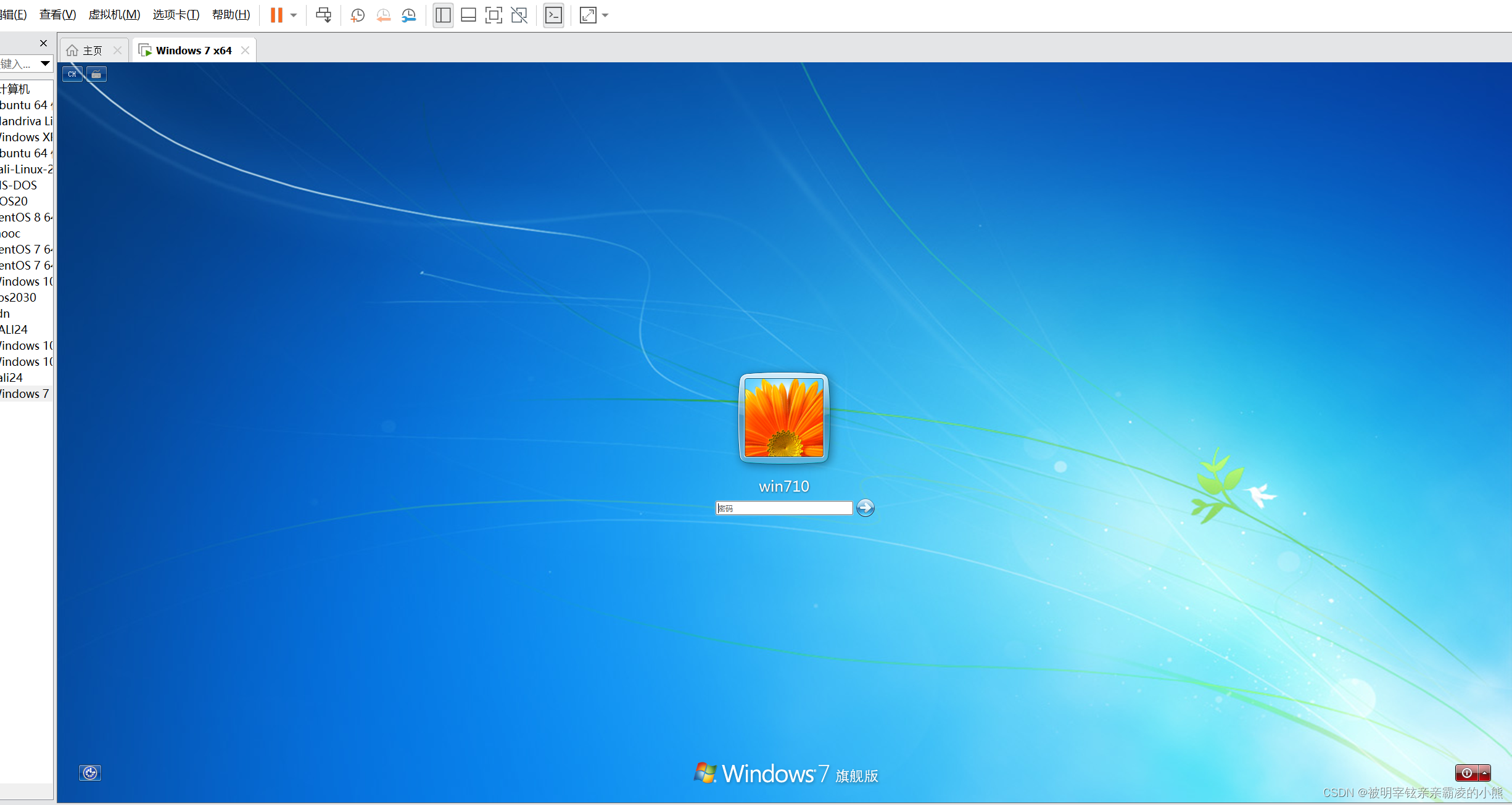
Task: Select the kali24 lowercase library entry
Action: point(12,378)
